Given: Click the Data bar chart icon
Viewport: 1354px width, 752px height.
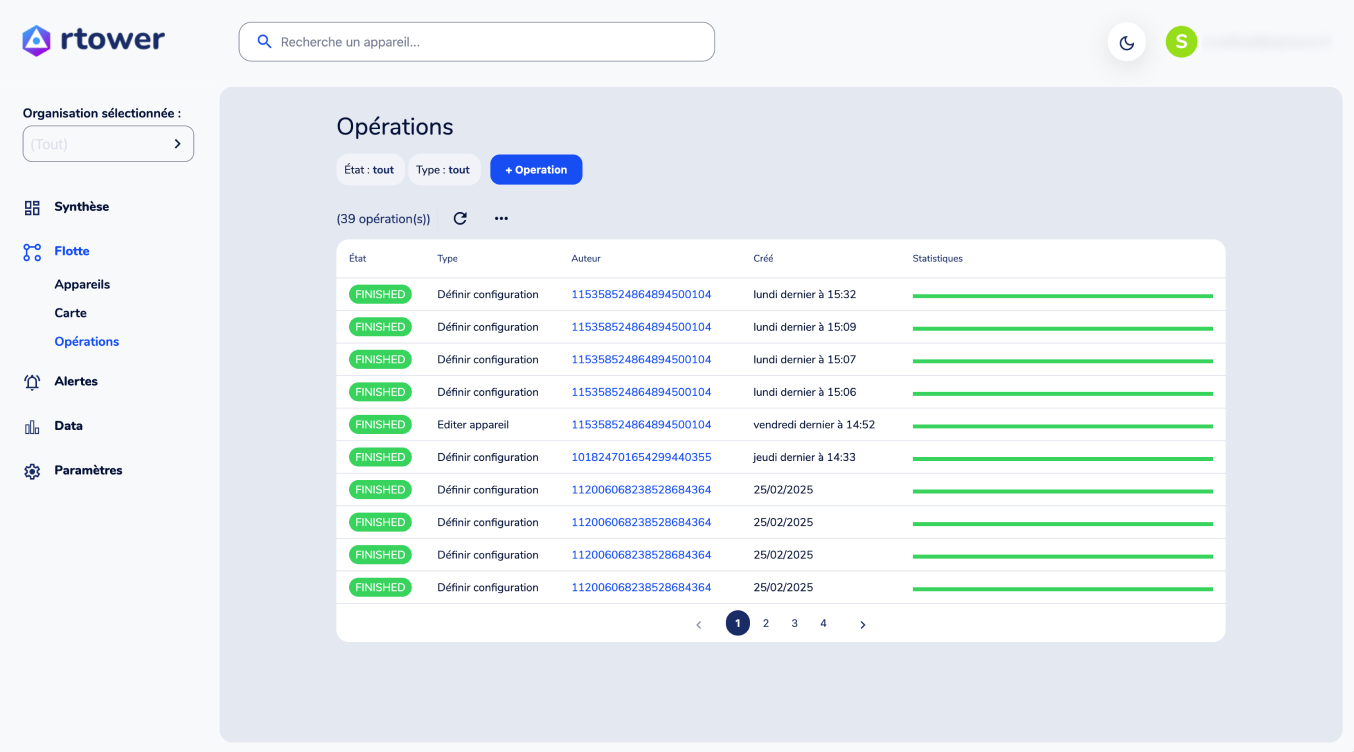Looking at the screenshot, I should pos(32,426).
